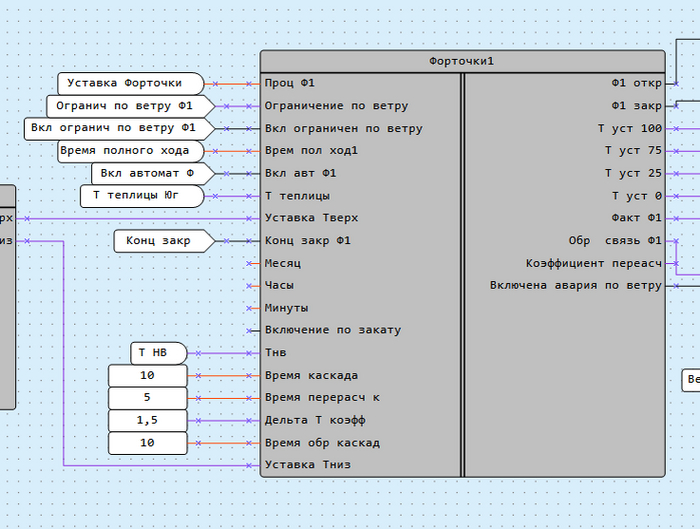Select the Месяц input pin label
The height and width of the screenshot is (529, 700).
click(x=283, y=263)
